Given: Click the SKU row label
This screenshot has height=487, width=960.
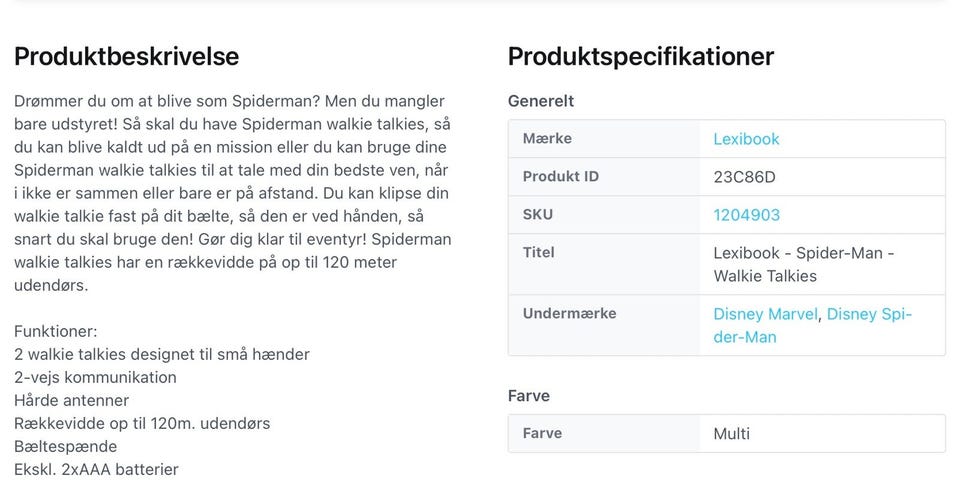Looking at the screenshot, I should (537, 215).
